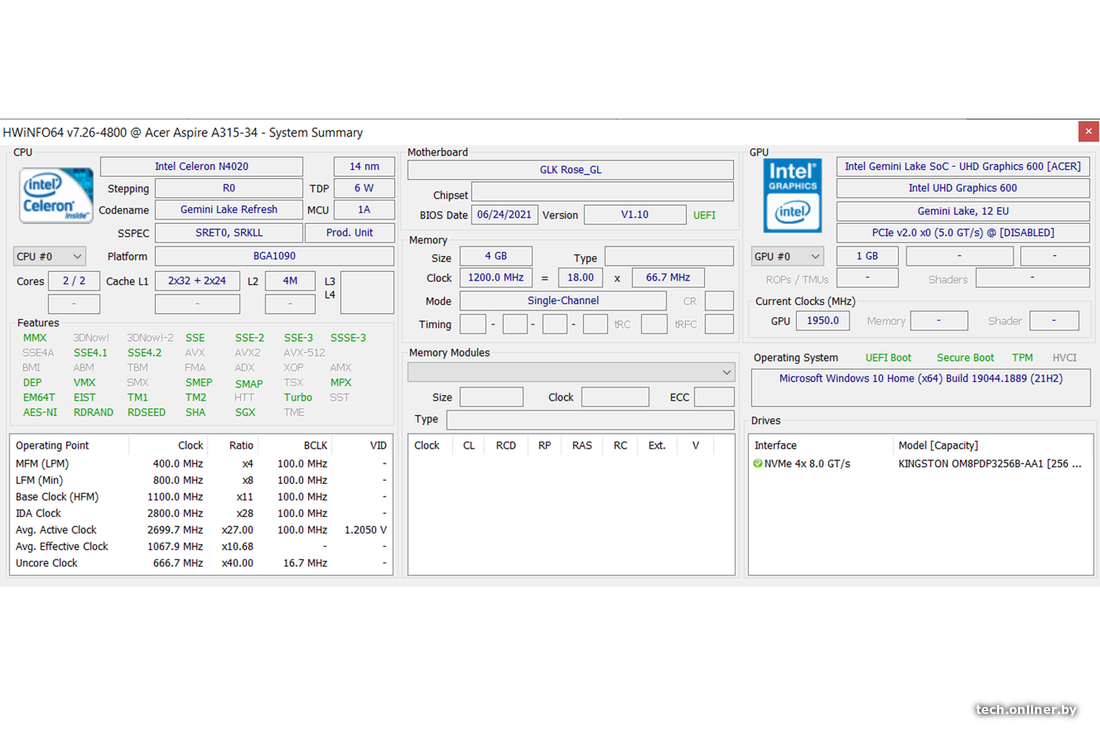
Task: Click the Intel Celeron inside logo
Action: pyautogui.click(x=57, y=195)
